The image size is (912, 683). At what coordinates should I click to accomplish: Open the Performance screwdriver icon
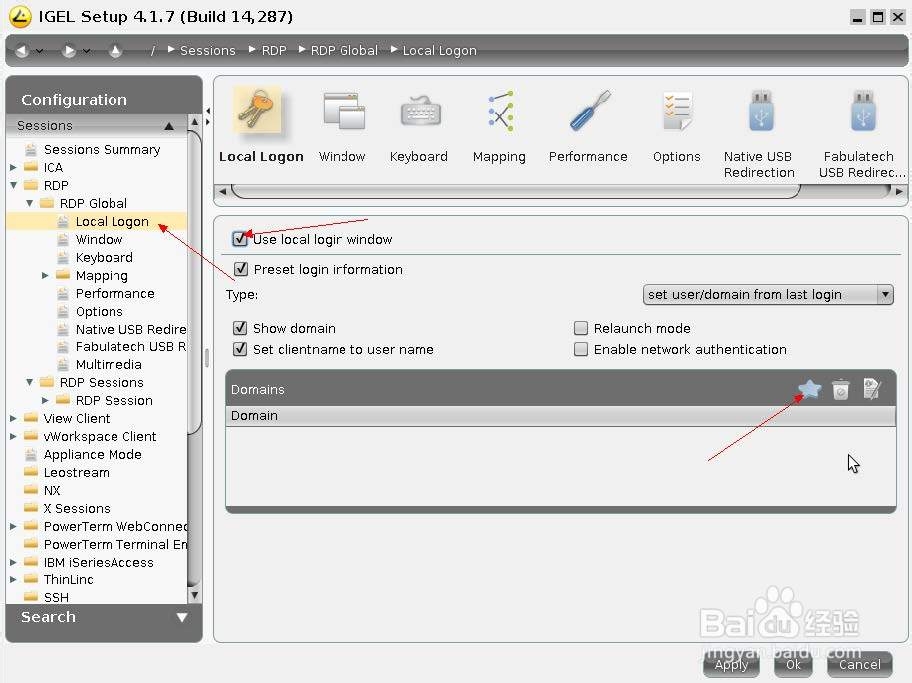589,111
